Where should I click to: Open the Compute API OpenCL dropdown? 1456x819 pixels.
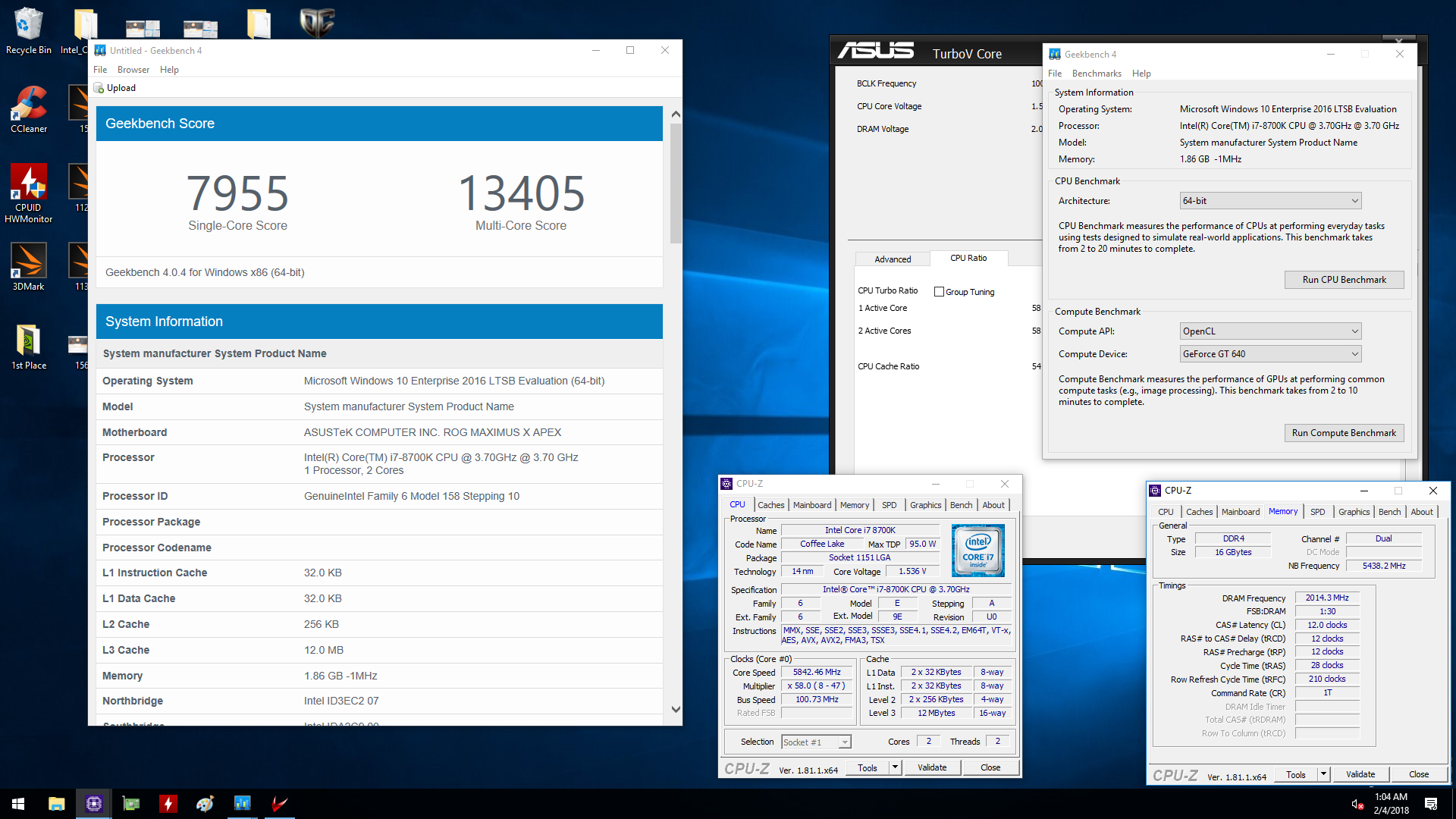(x=1270, y=331)
